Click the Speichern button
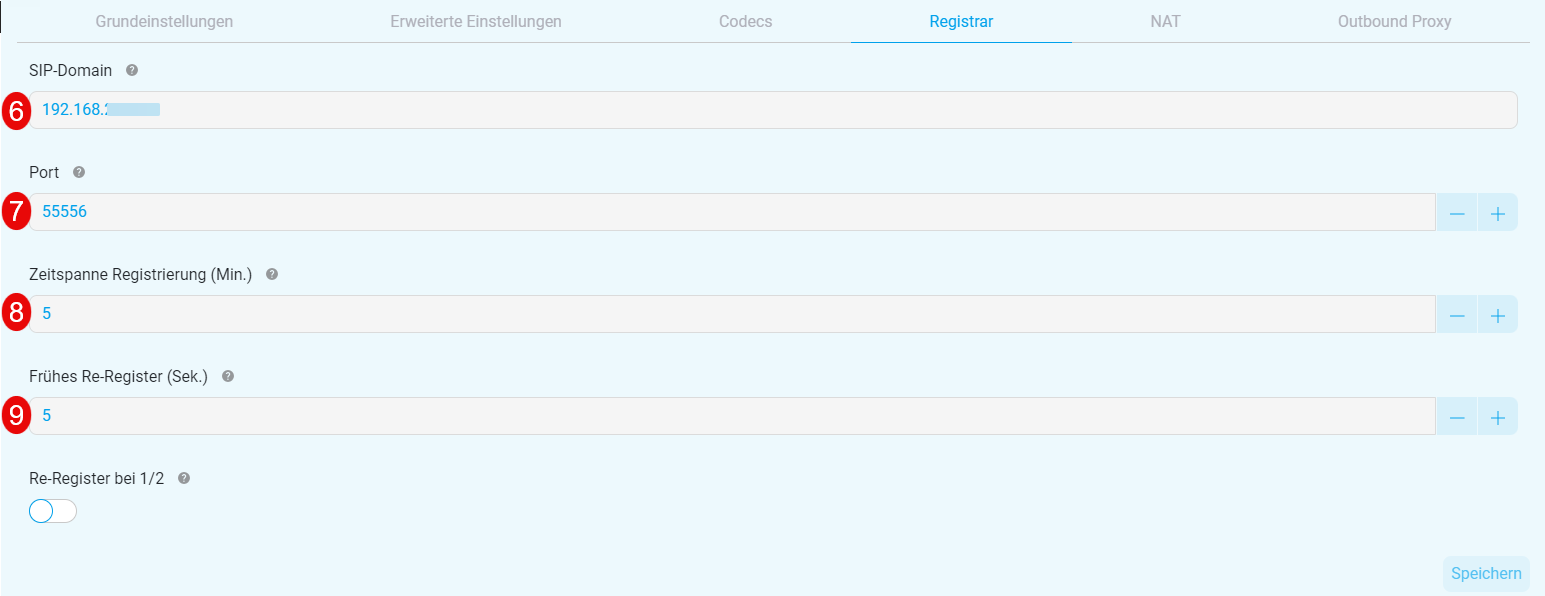 [x=1486, y=574]
